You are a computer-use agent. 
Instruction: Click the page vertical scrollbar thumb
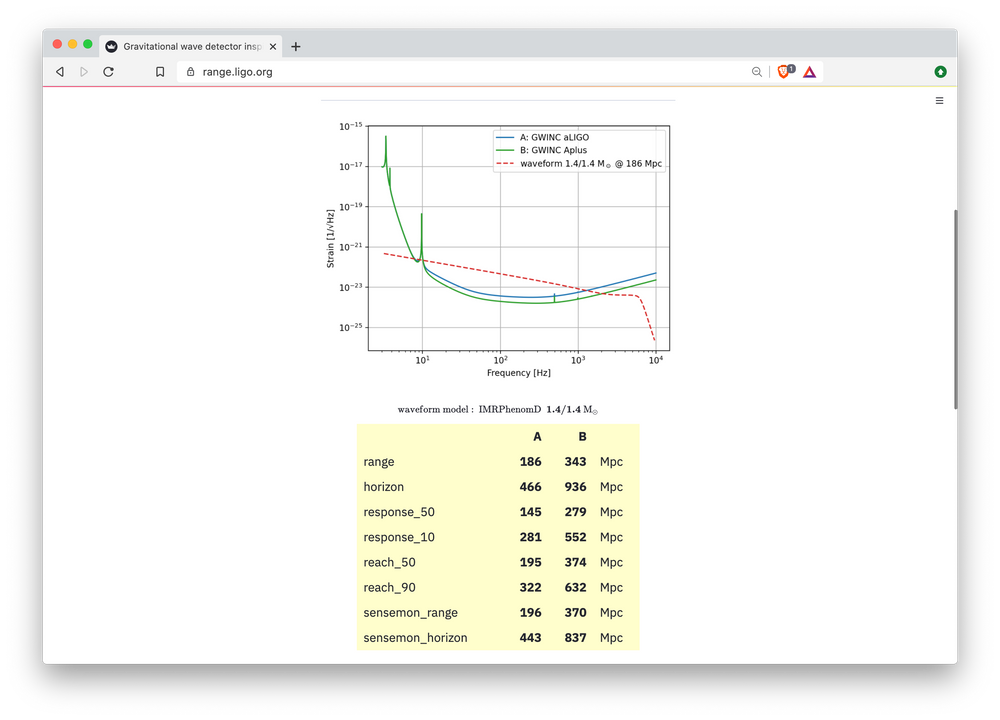955,309
